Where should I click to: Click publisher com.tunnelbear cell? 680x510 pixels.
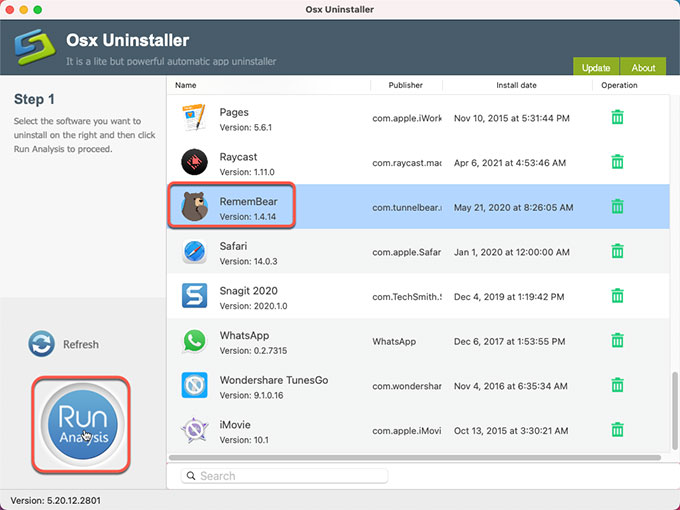pyautogui.click(x=407, y=208)
